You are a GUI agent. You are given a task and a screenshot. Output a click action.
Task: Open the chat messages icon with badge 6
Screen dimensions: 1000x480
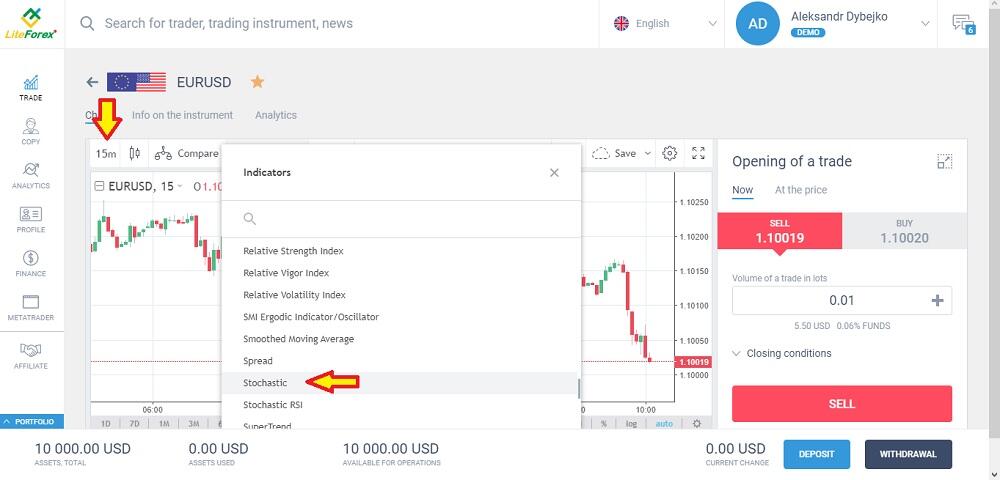coord(963,24)
